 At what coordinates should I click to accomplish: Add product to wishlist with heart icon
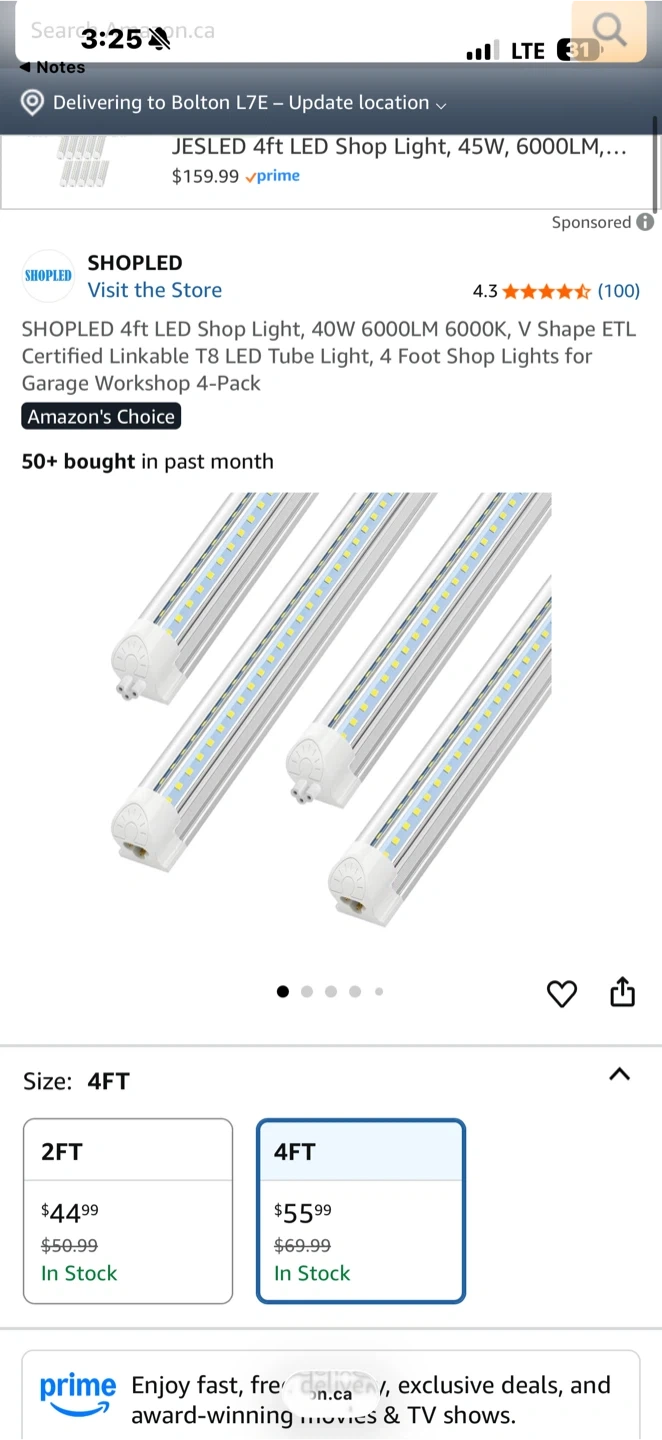tap(562, 993)
